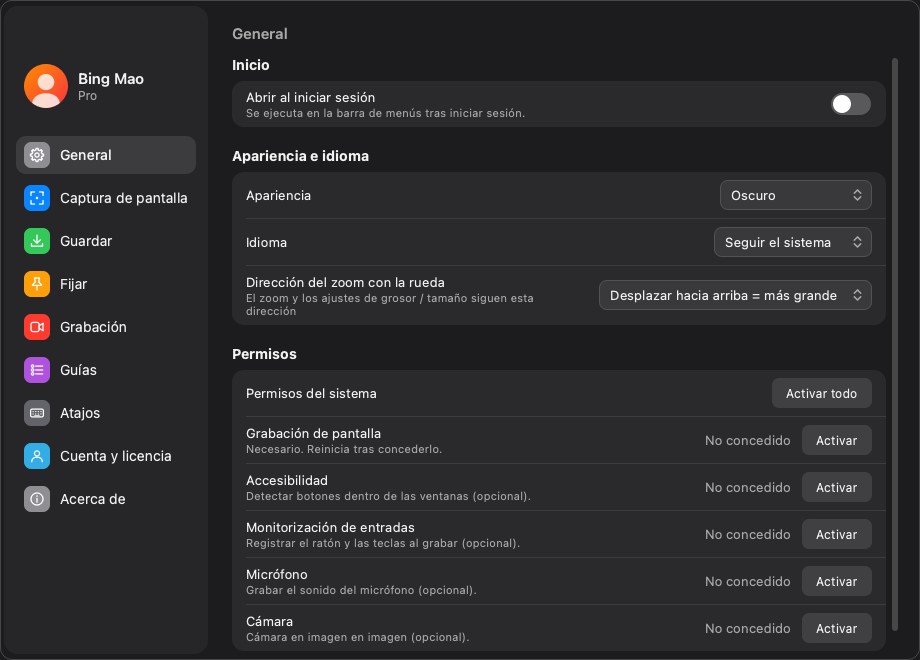Click the vertical scrollbar of settings pane
Viewport: 920px width, 660px height.
coord(895,344)
